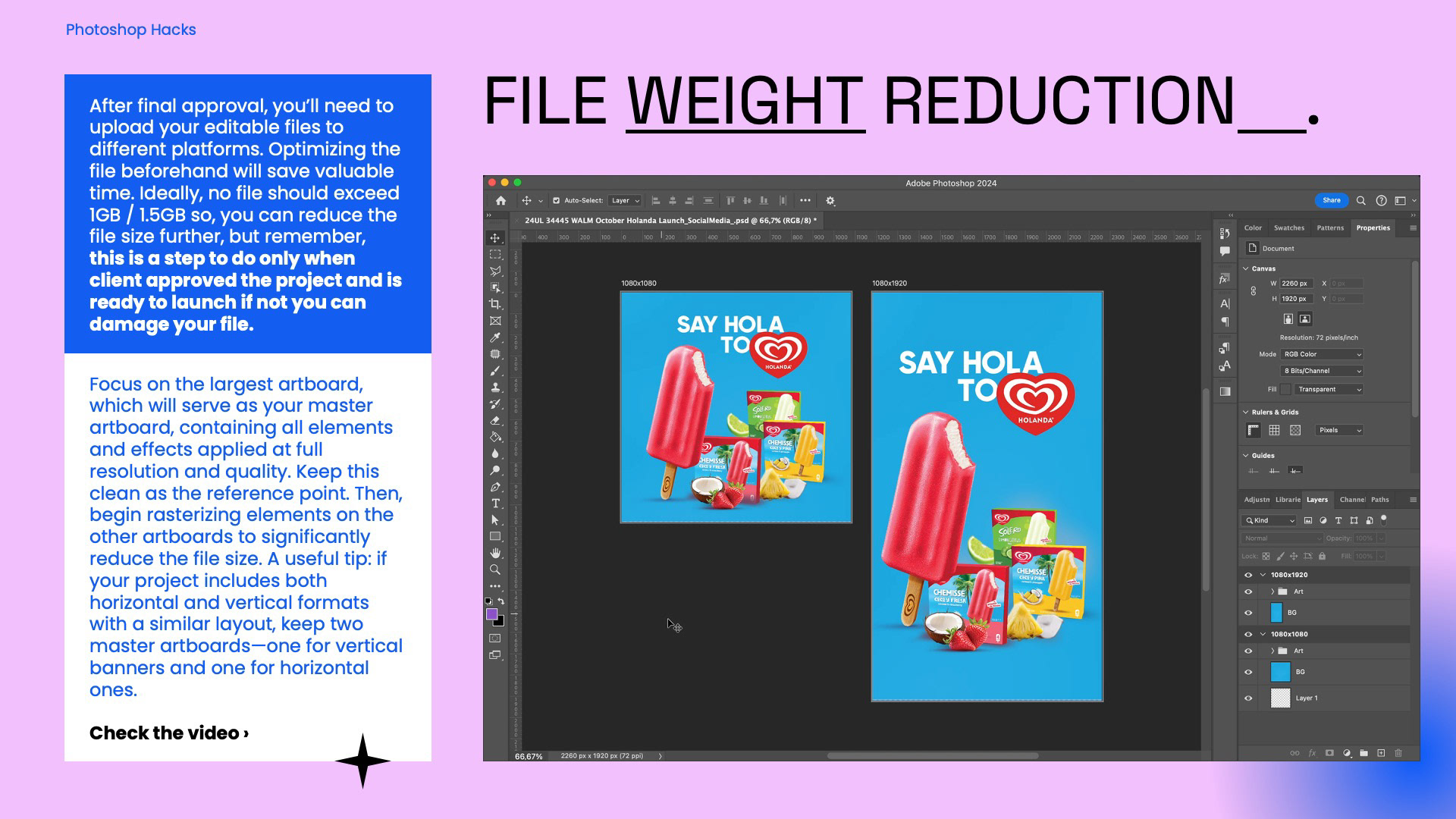Filter layers by type (T) icon
This screenshot has width=1456, height=819.
1338,520
